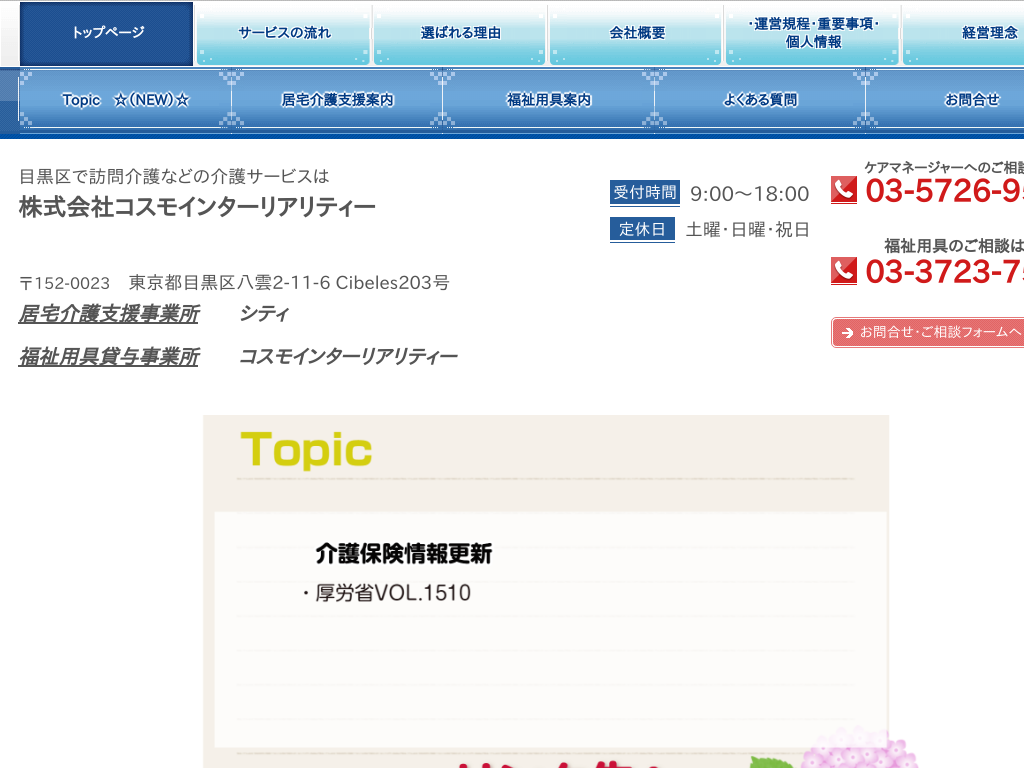Click arrow icon on the contact form button
The width and height of the screenshot is (1024, 768).
[x=848, y=333]
